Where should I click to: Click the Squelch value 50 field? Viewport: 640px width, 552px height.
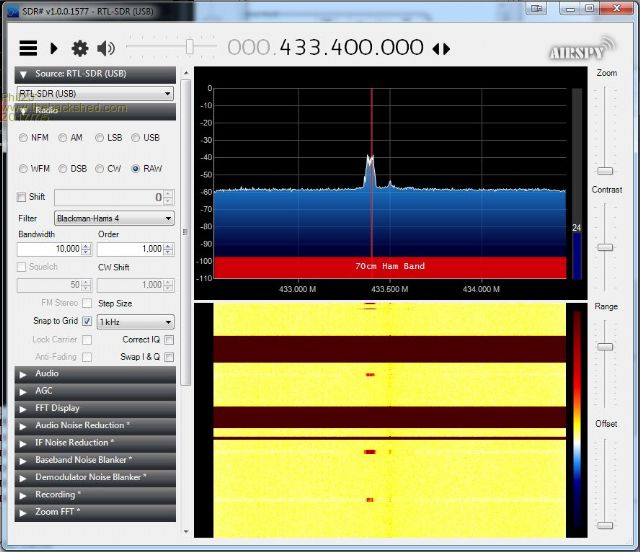(x=49, y=285)
